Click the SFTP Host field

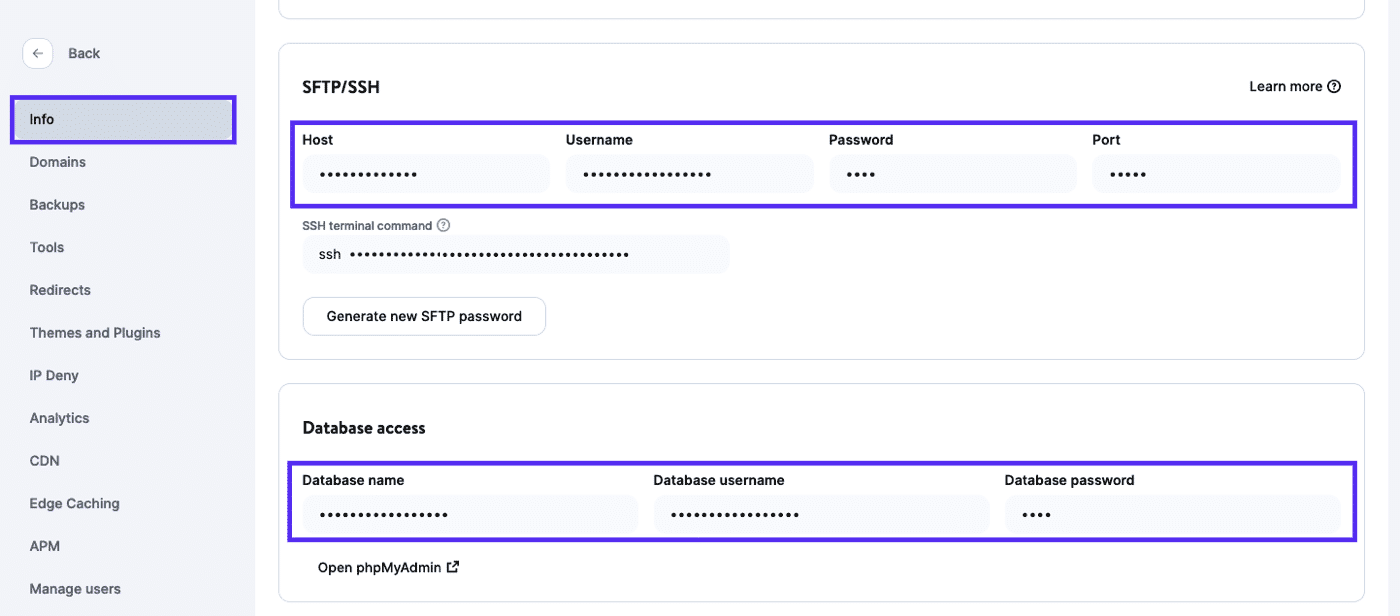pos(425,173)
